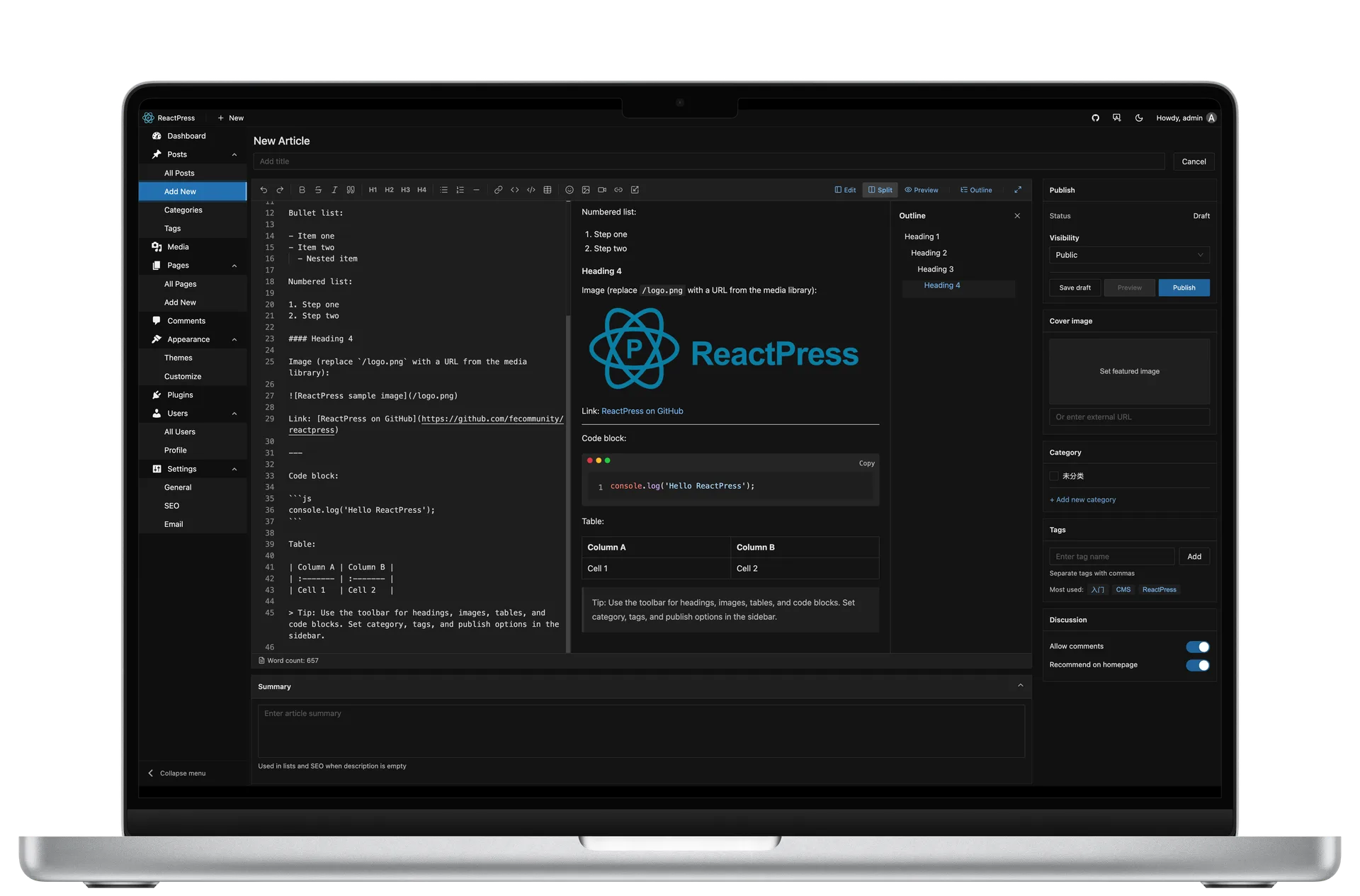Insert a video from the toolbar
This screenshot has width=1360, height=896.
[x=601, y=190]
